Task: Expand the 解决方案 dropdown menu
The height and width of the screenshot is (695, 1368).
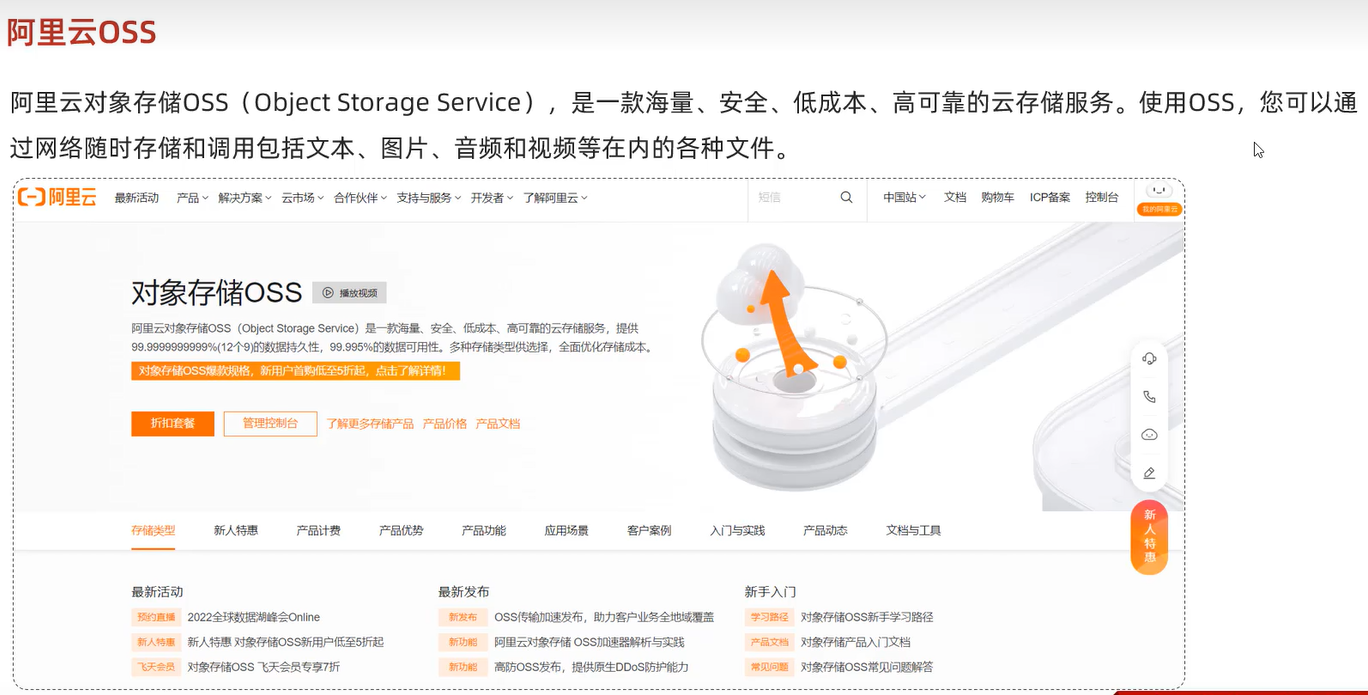Action: click(245, 198)
